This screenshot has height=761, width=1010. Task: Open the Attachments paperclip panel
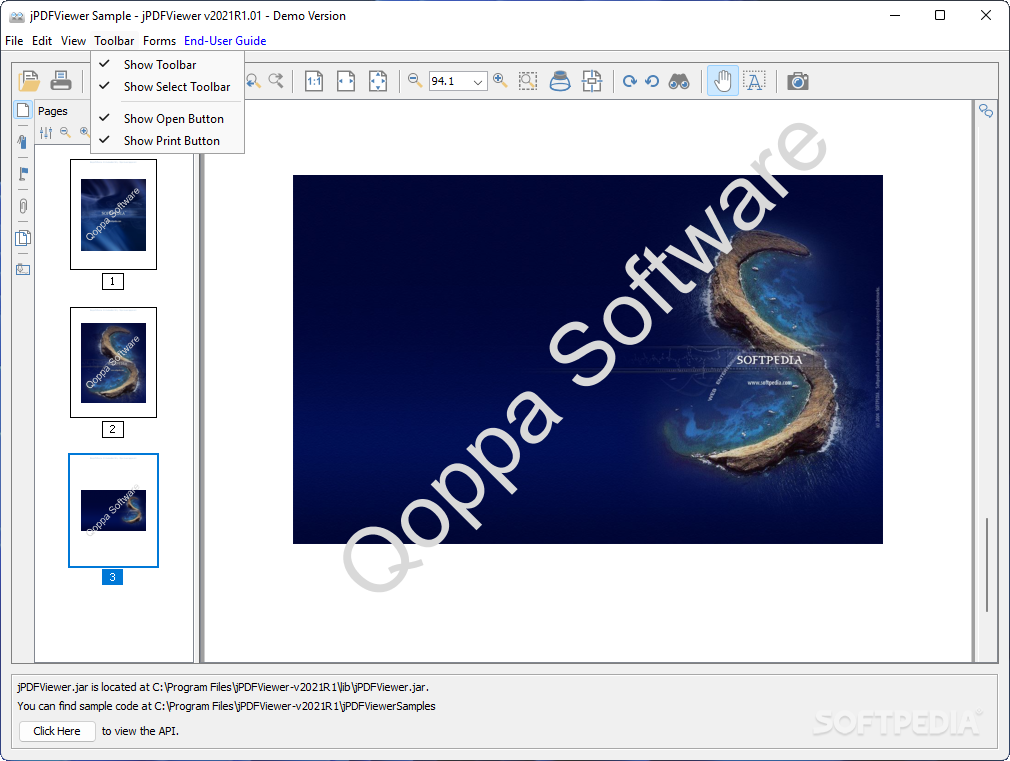23,206
